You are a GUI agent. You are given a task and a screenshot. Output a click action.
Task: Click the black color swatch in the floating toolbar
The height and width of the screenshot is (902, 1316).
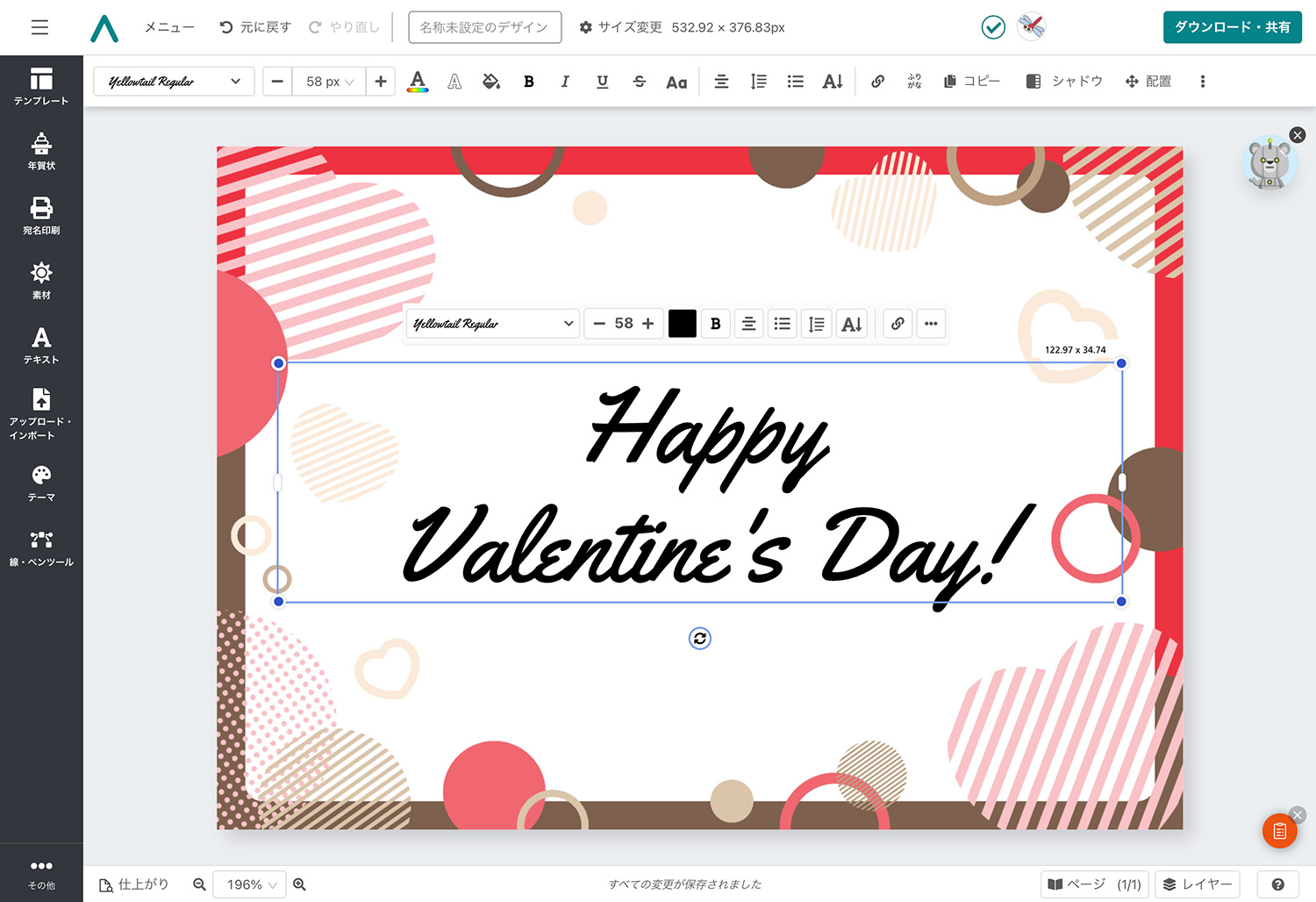(x=682, y=324)
